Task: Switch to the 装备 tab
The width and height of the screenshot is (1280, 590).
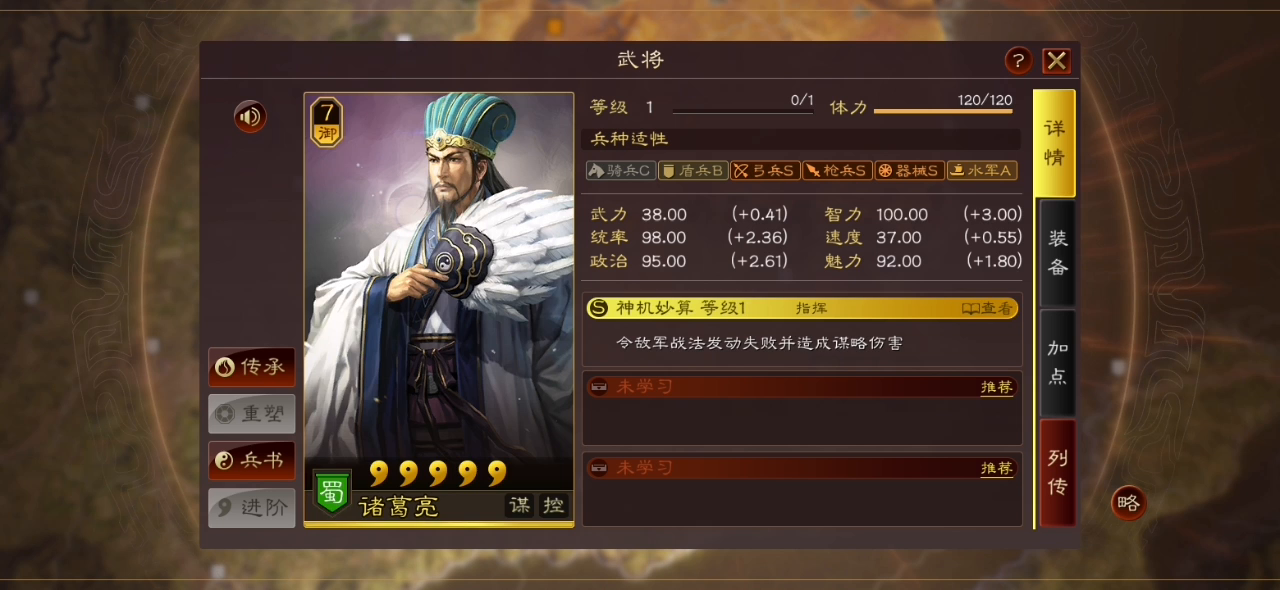Action: click(x=1057, y=253)
